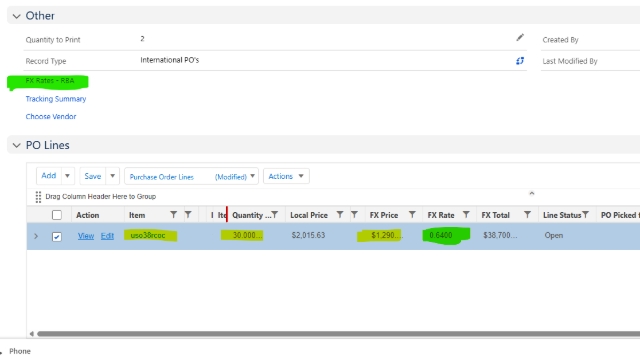Collapse the Other section
The height and width of the screenshot is (360, 640).
tap(16, 16)
